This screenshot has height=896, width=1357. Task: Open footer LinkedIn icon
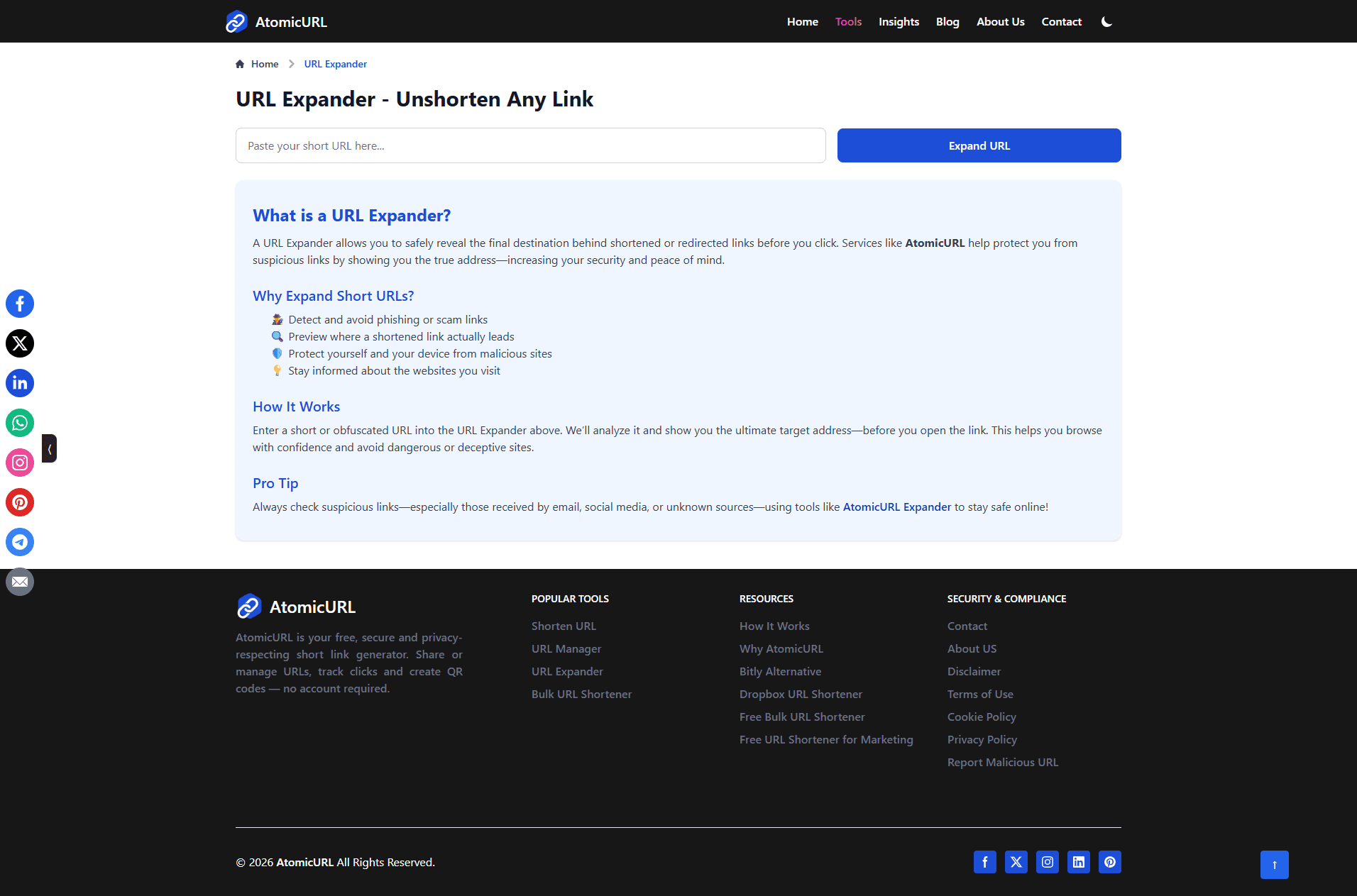tap(1079, 862)
